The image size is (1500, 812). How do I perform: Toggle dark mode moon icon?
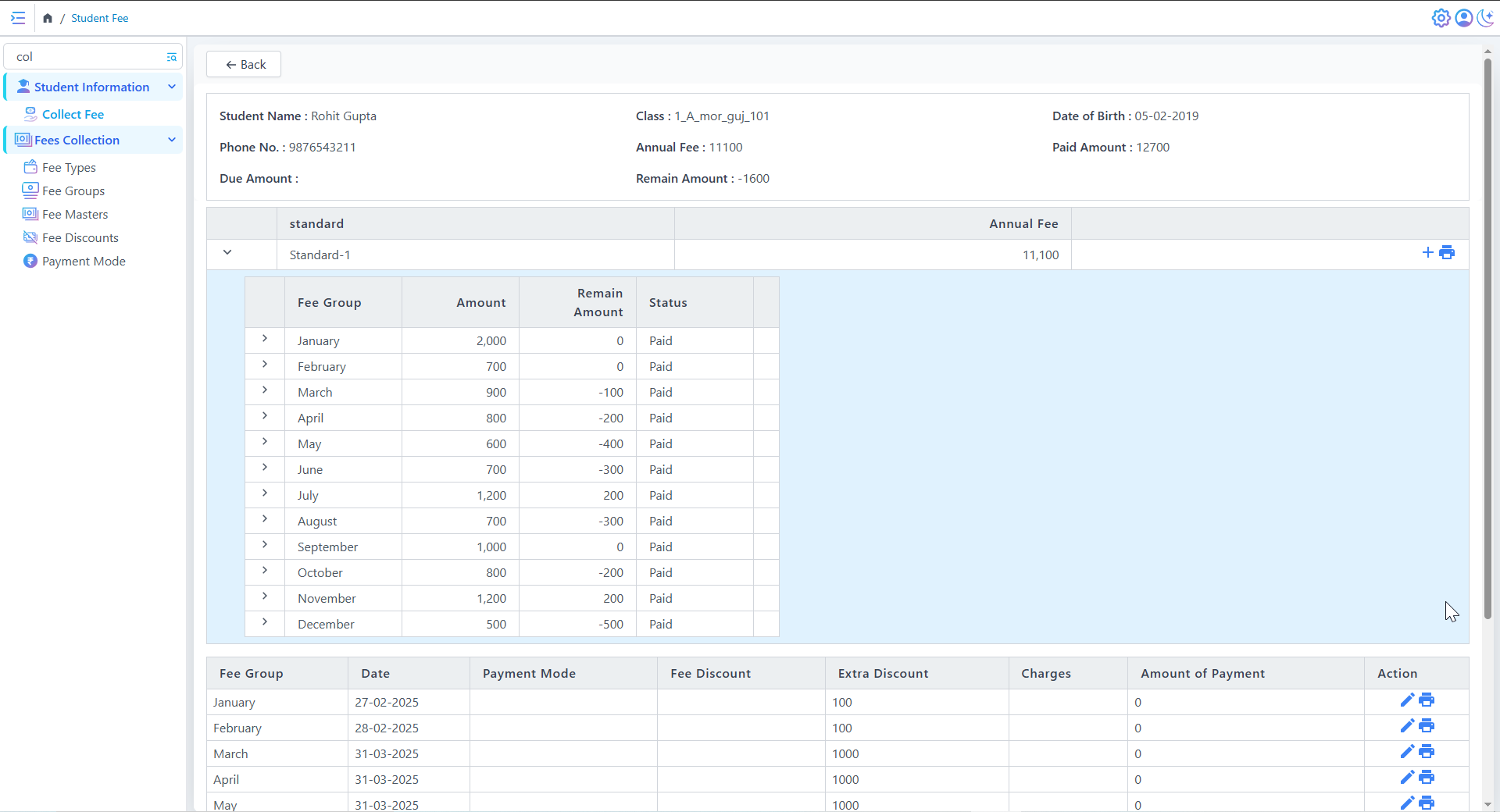tap(1485, 18)
